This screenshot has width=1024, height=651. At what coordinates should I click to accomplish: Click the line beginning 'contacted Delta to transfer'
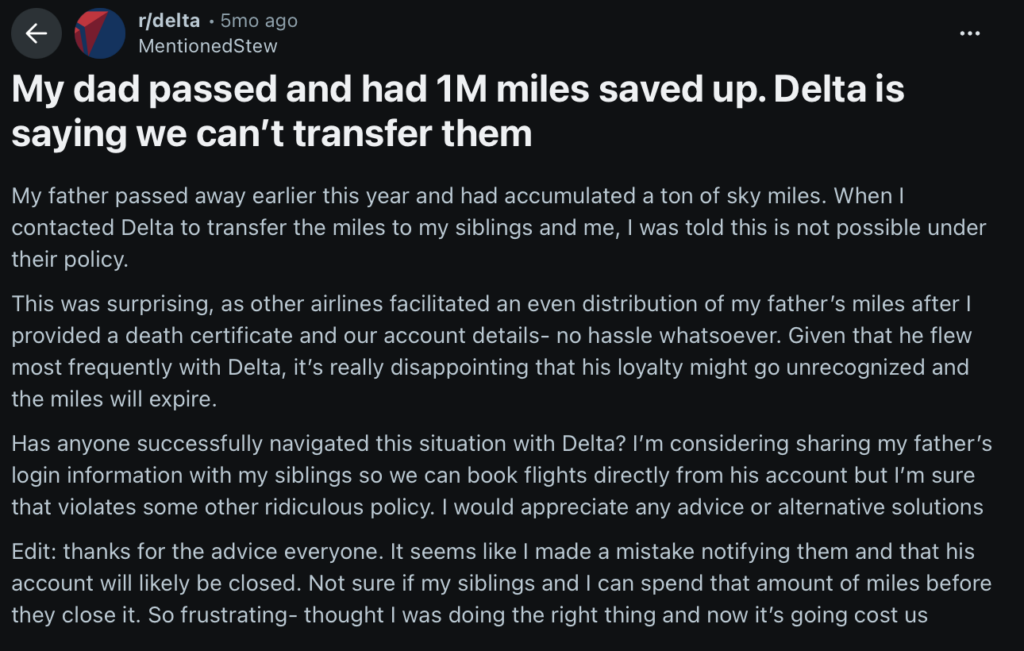[498, 228]
